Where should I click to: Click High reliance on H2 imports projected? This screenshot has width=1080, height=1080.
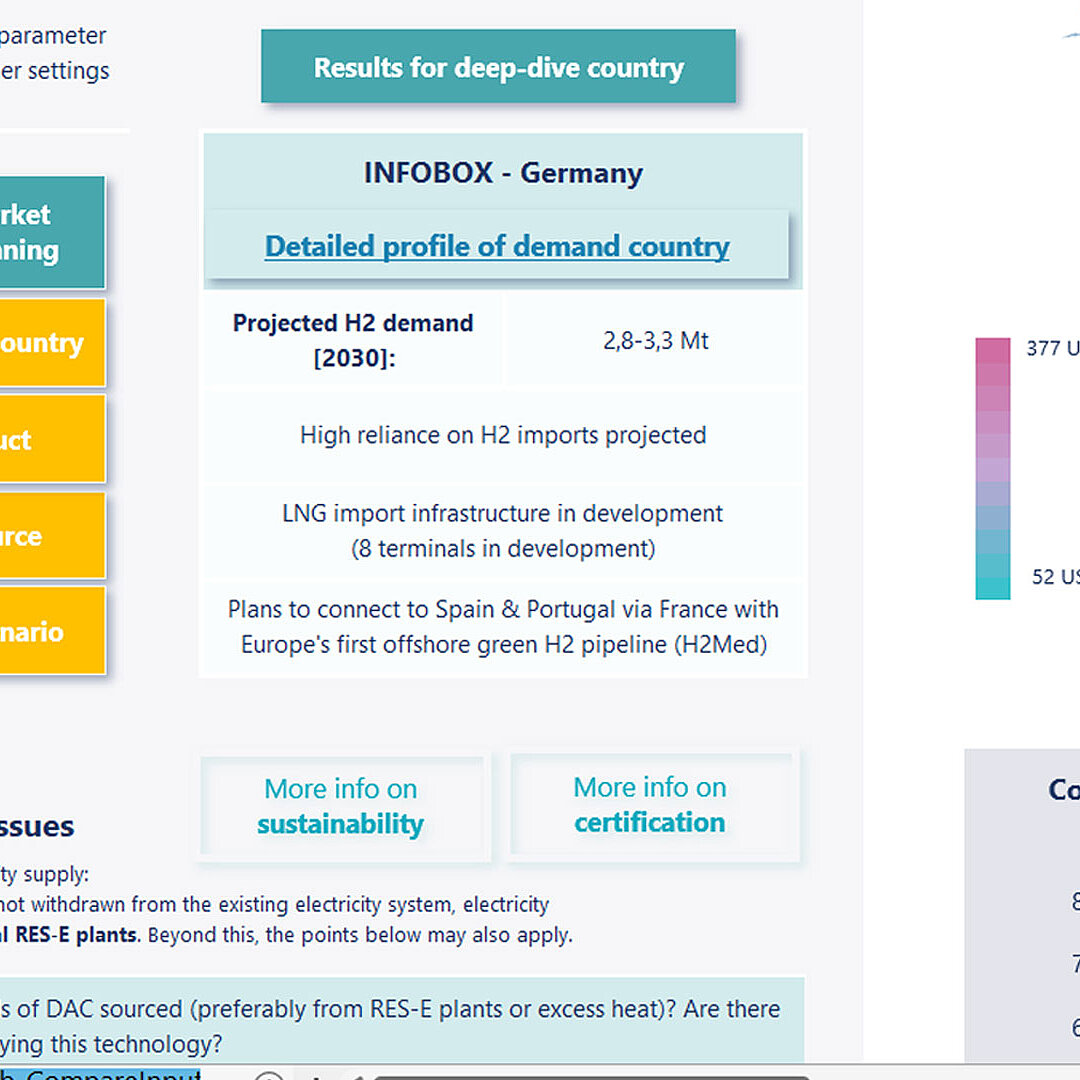503,435
